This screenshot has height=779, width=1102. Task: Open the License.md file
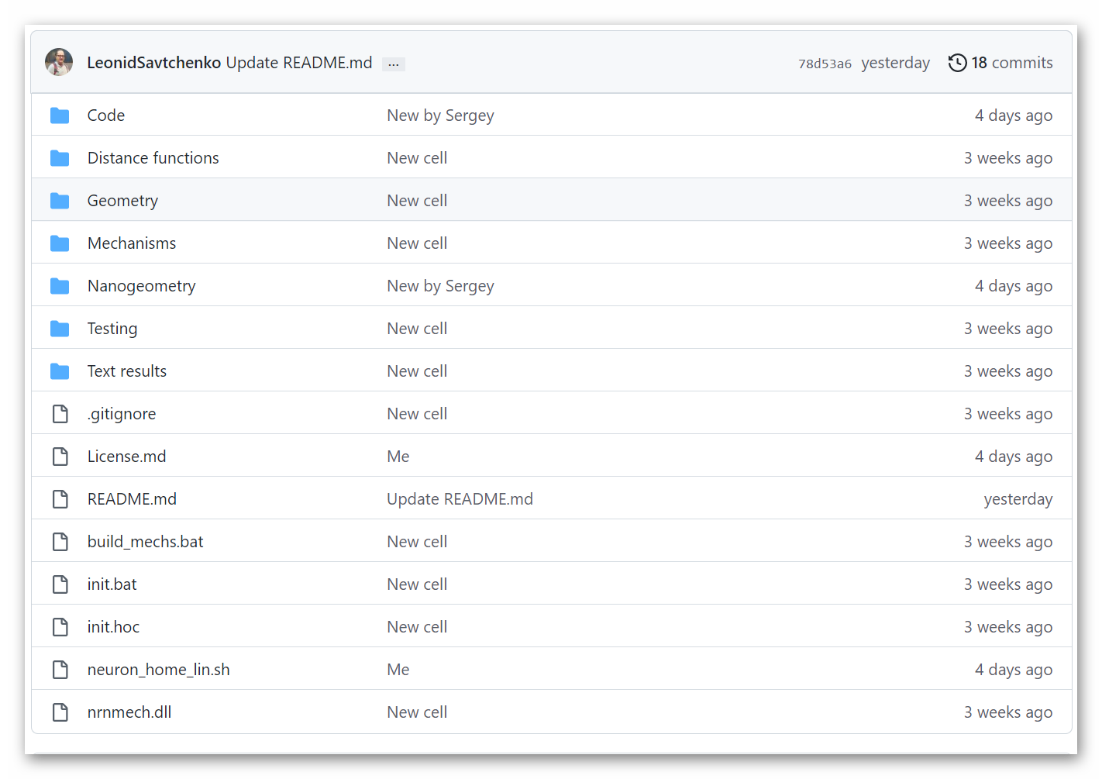click(x=126, y=456)
